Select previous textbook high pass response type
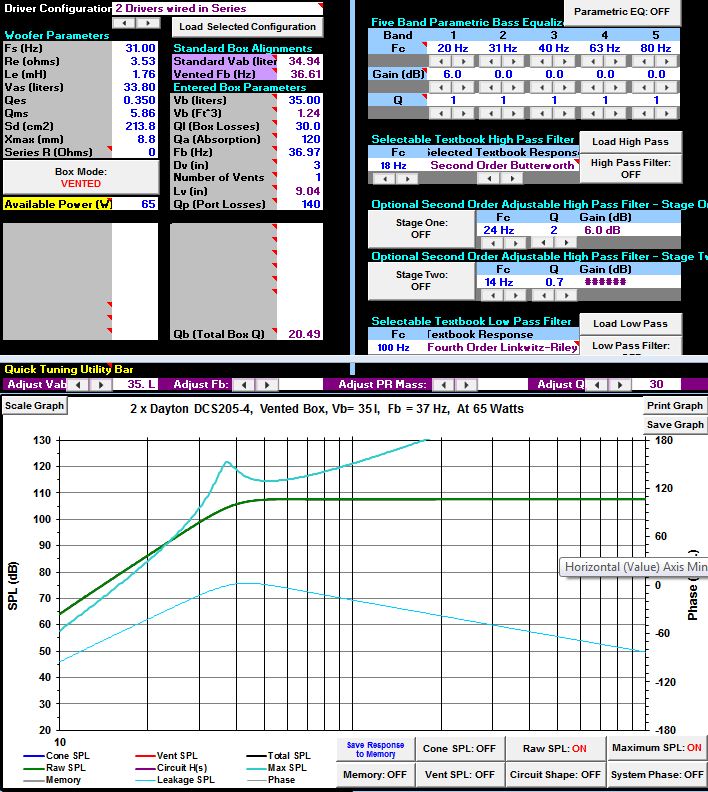Screen dimensions: 708x792 tap(489, 178)
